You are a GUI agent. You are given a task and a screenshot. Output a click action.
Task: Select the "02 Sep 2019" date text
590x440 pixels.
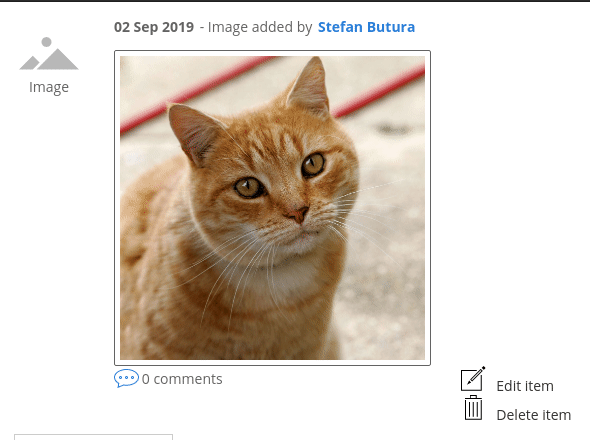pos(154,27)
